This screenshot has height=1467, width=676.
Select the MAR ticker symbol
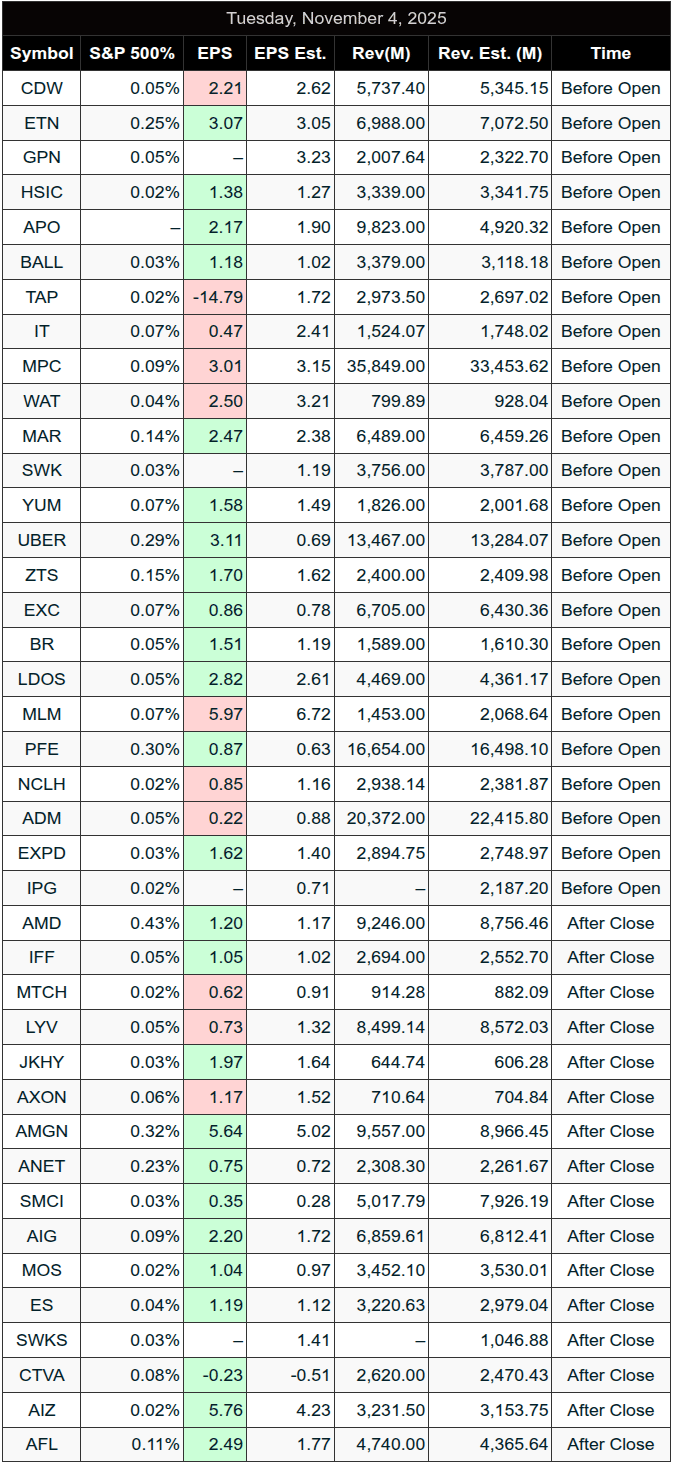[x=42, y=436]
